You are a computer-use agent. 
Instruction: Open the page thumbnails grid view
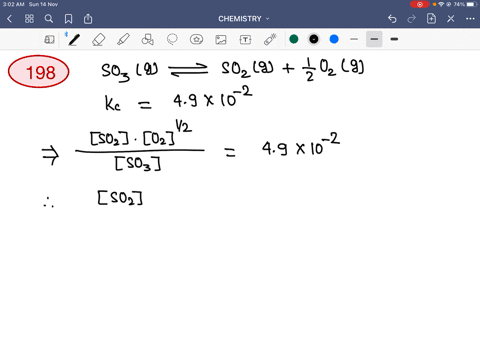(29, 19)
